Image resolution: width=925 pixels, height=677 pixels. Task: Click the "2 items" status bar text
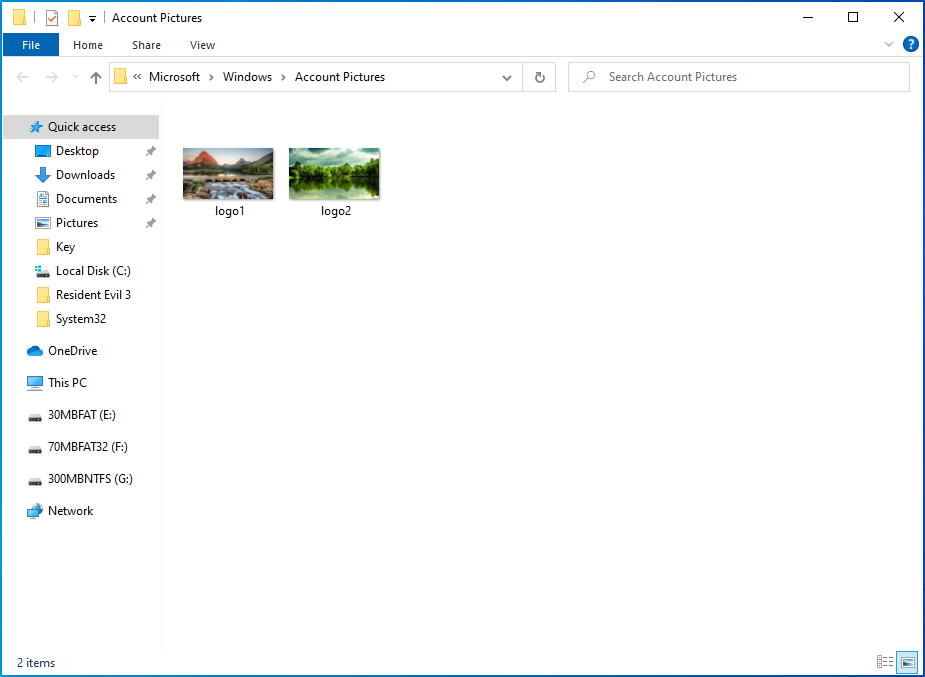coord(36,663)
